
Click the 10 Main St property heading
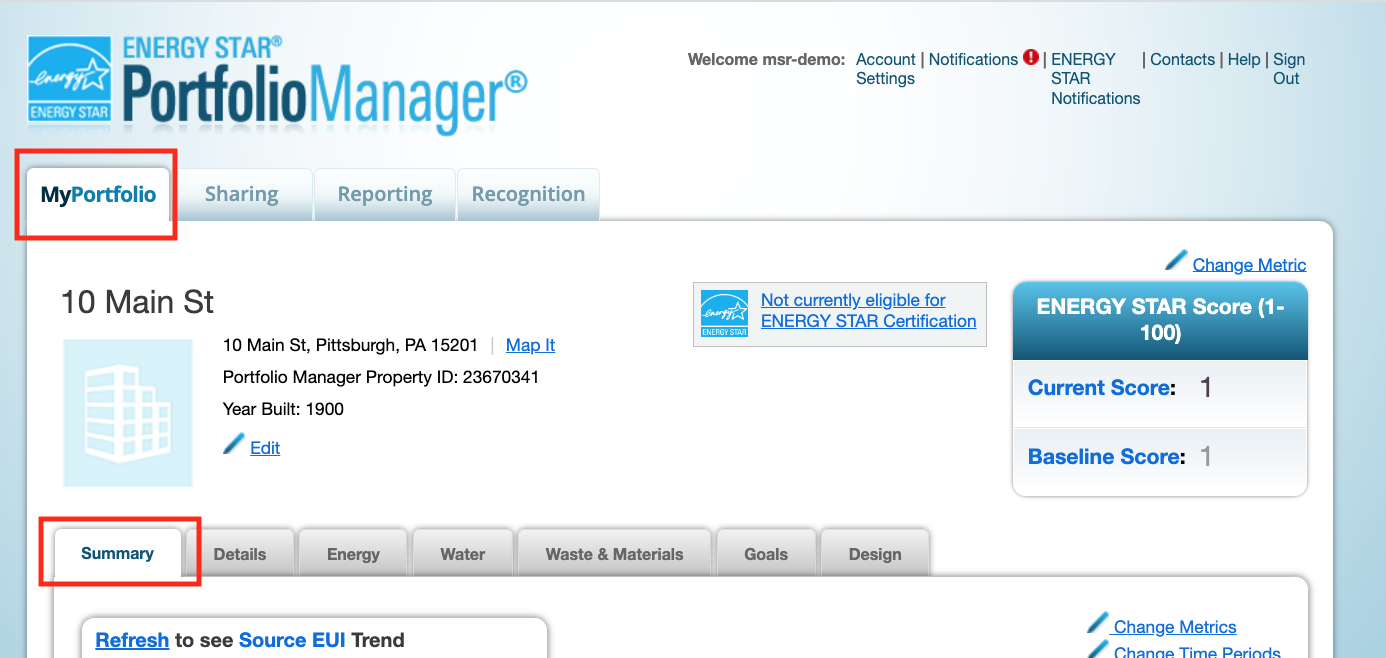(138, 302)
